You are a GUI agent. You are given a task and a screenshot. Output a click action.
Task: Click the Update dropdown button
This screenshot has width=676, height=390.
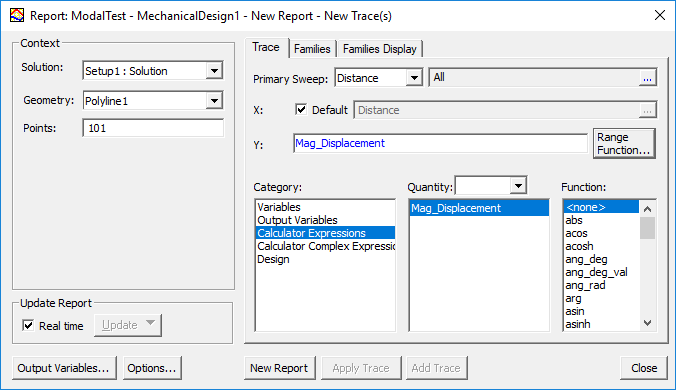128,325
